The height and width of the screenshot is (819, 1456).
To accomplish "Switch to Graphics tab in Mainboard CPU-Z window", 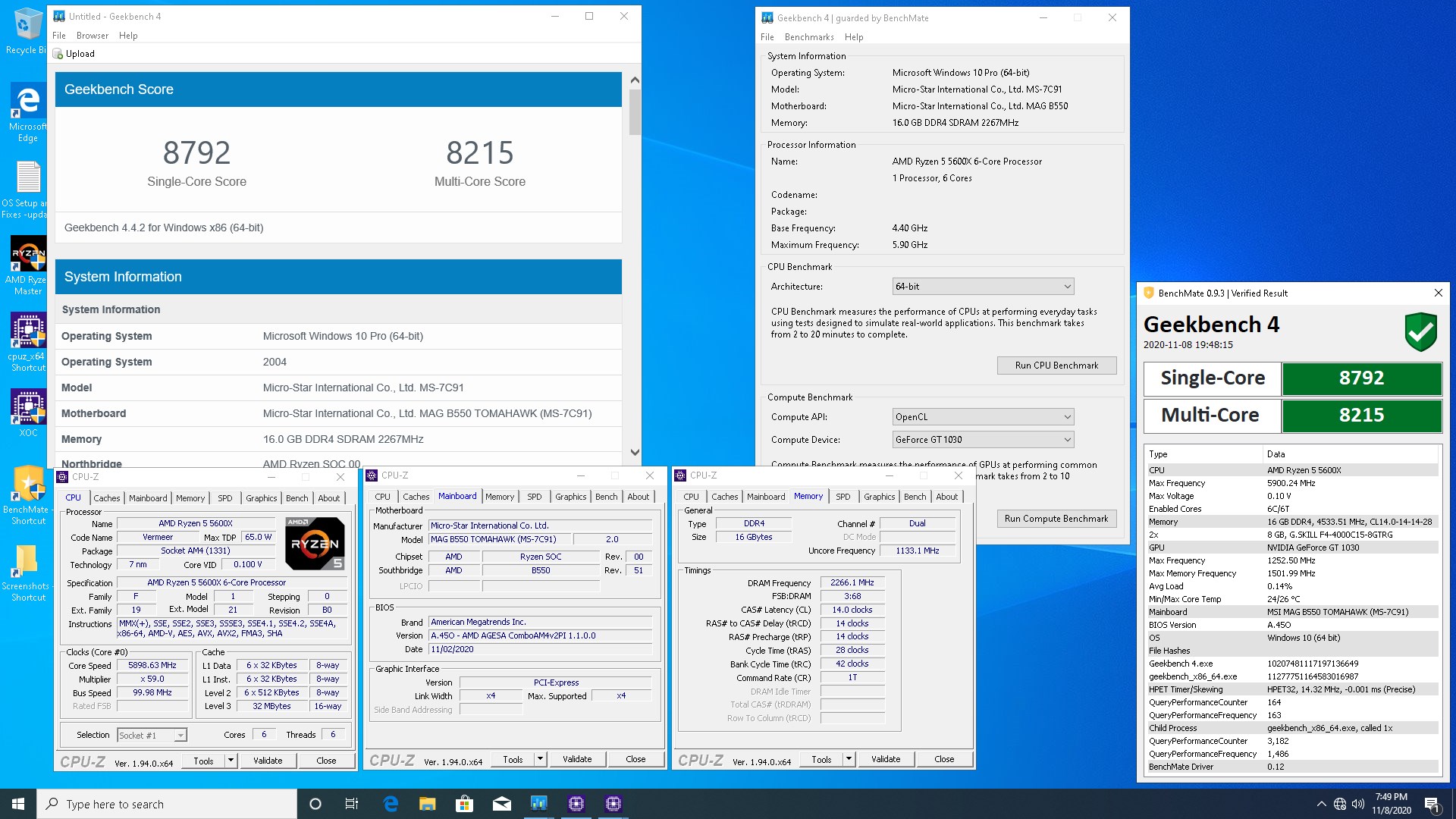I will click(570, 497).
